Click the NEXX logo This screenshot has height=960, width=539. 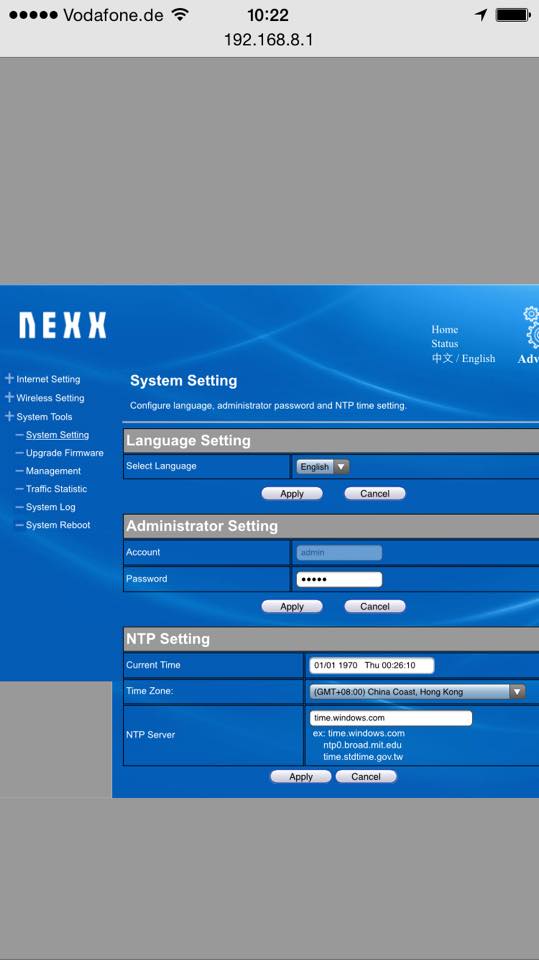coord(62,325)
